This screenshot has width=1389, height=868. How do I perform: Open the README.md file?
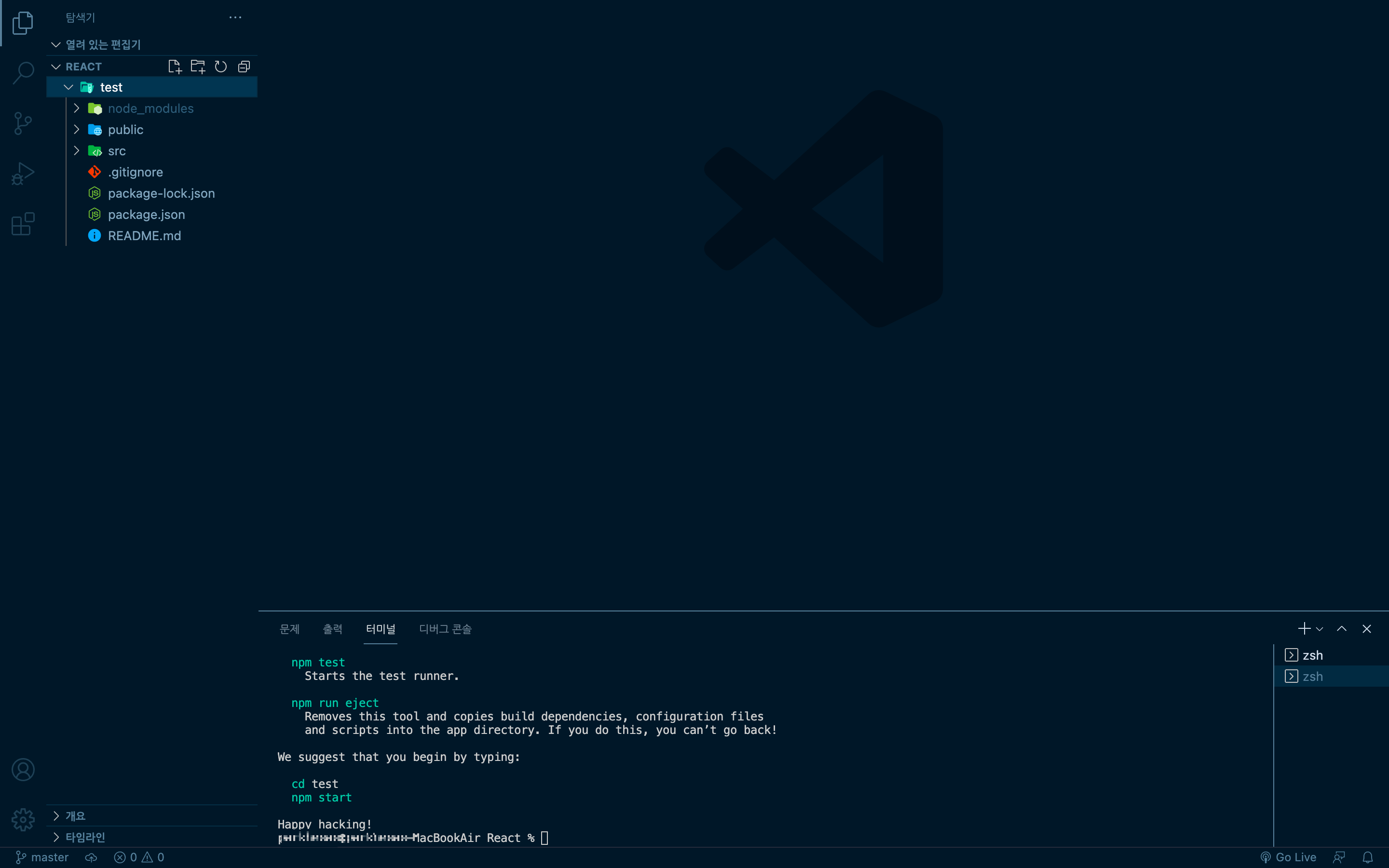(x=151, y=236)
